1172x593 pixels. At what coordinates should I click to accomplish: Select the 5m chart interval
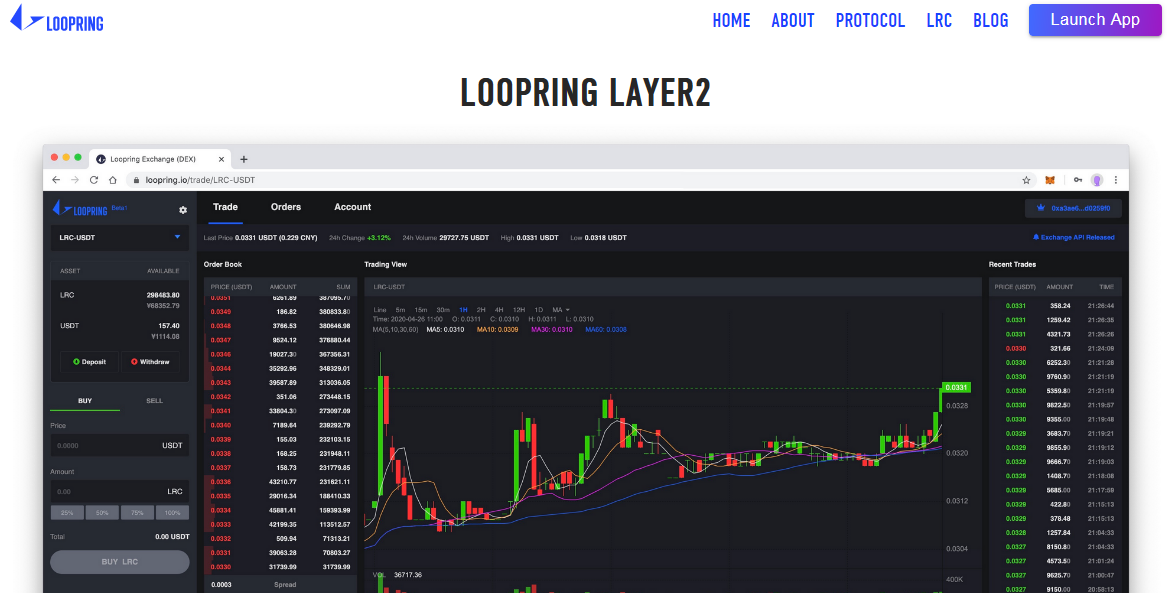click(401, 310)
